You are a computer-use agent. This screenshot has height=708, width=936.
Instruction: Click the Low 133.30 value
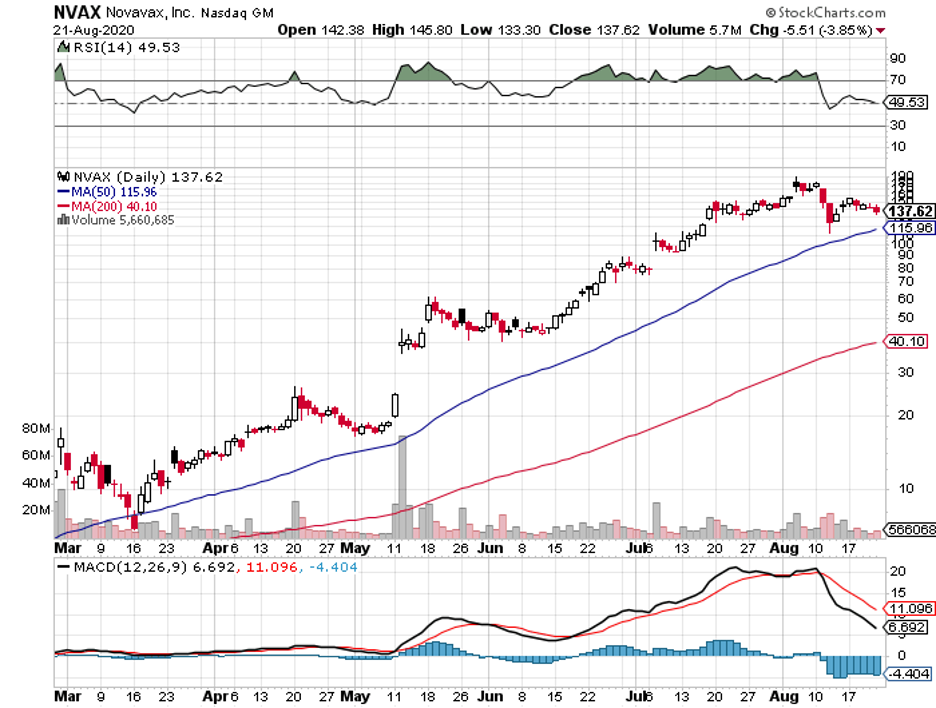pyautogui.click(x=500, y=30)
